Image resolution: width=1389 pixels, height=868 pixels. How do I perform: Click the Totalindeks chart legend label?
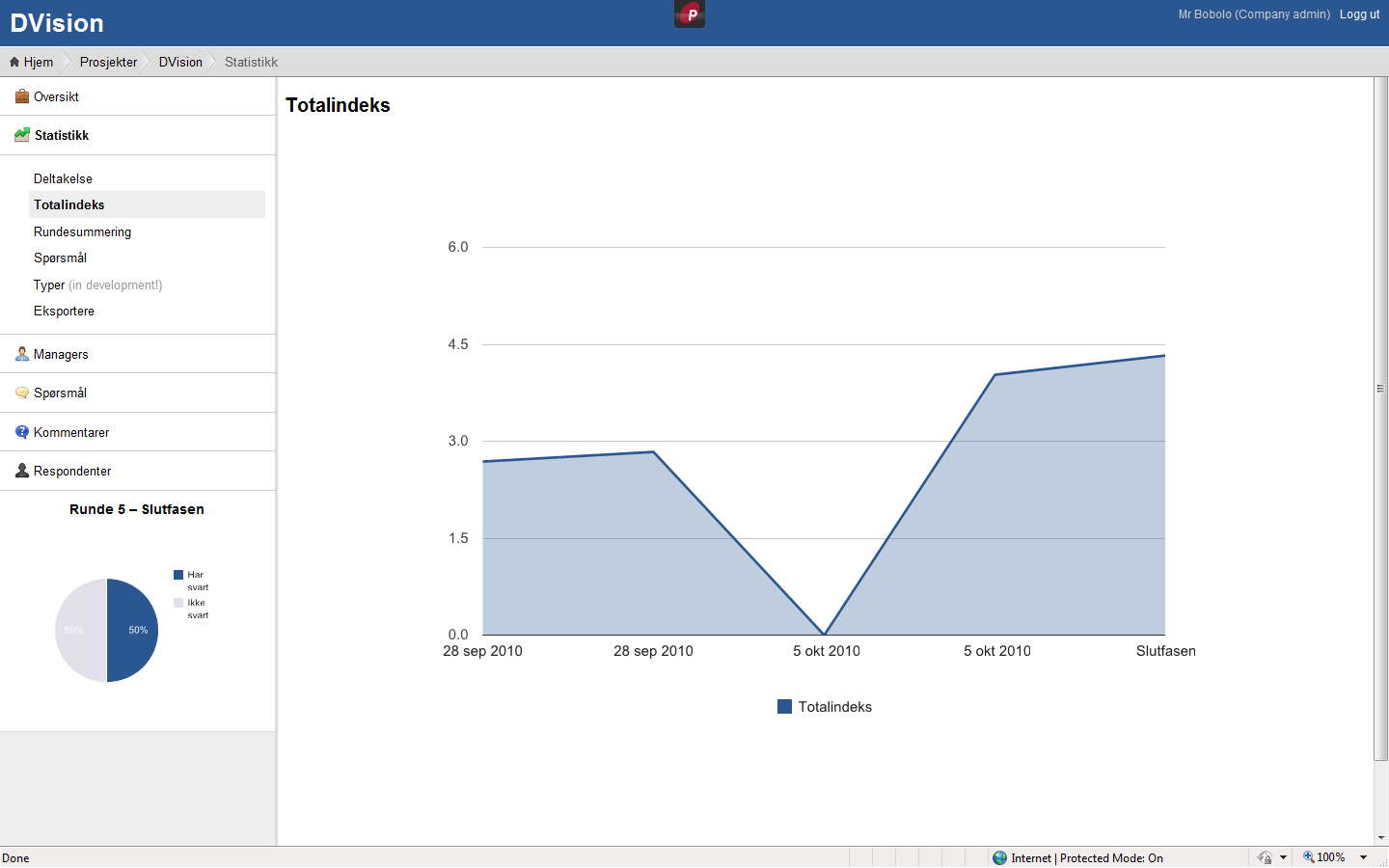tap(834, 707)
